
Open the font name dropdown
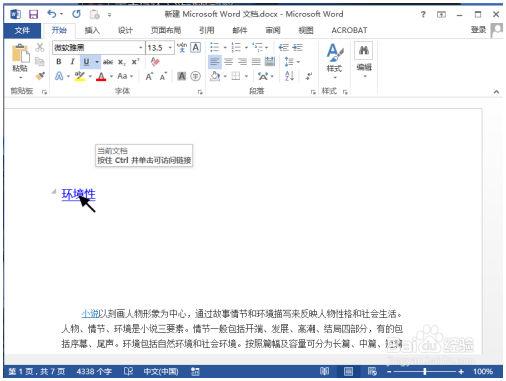pos(141,48)
